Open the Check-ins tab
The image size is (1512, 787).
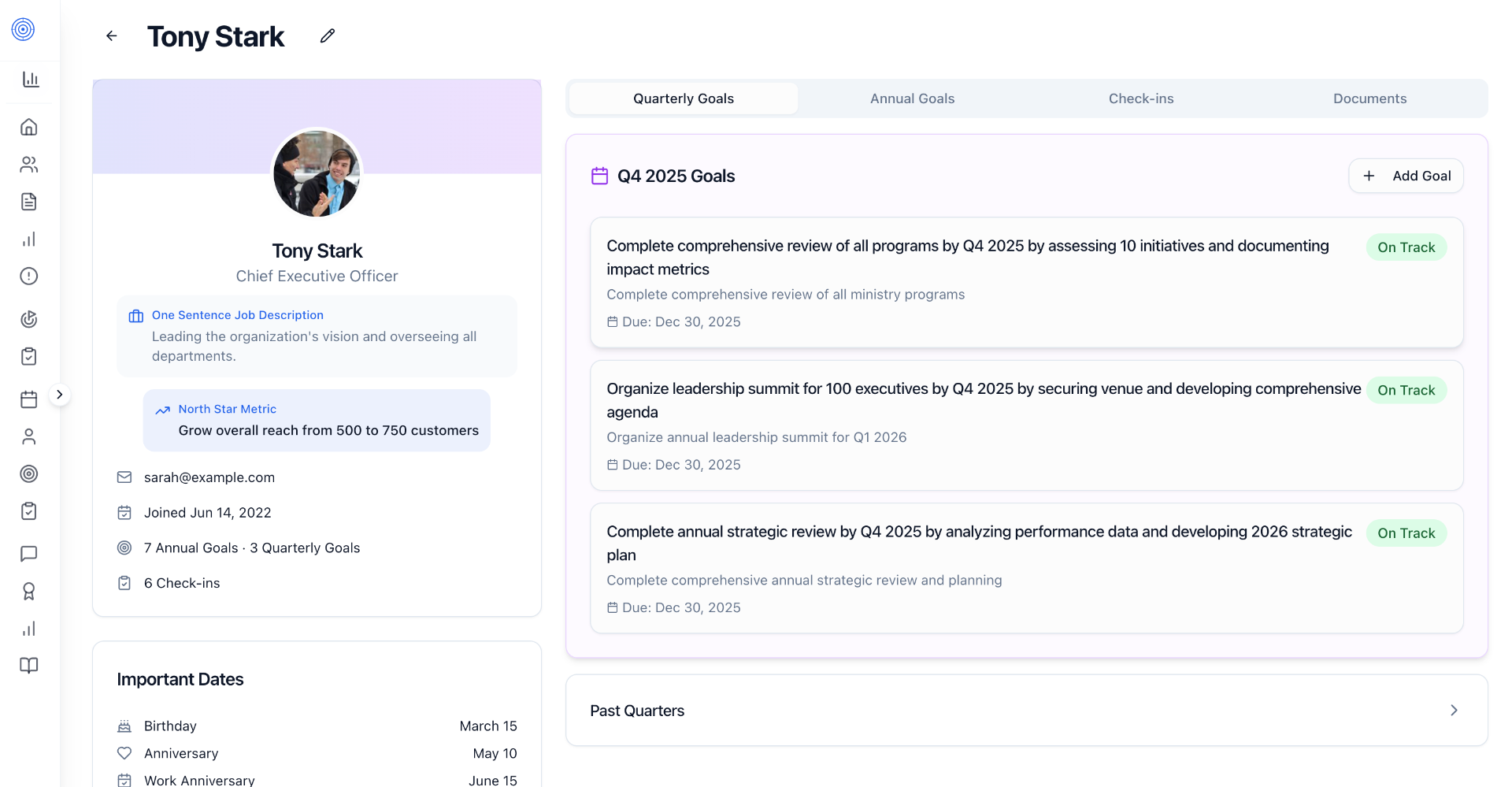(x=1141, y=98)
